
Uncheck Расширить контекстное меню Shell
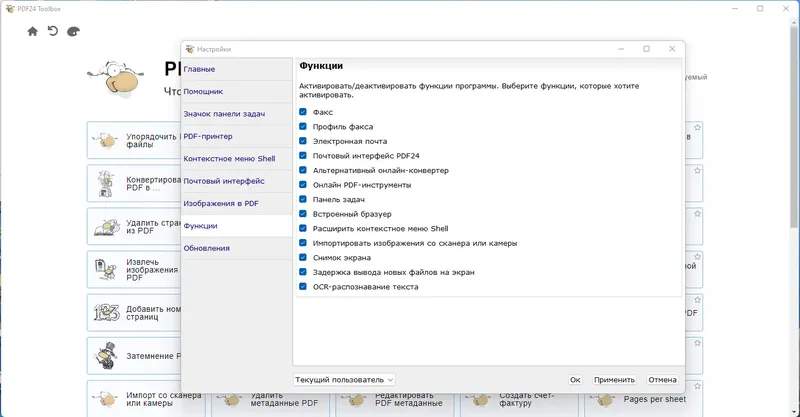[x=303, y=228]
